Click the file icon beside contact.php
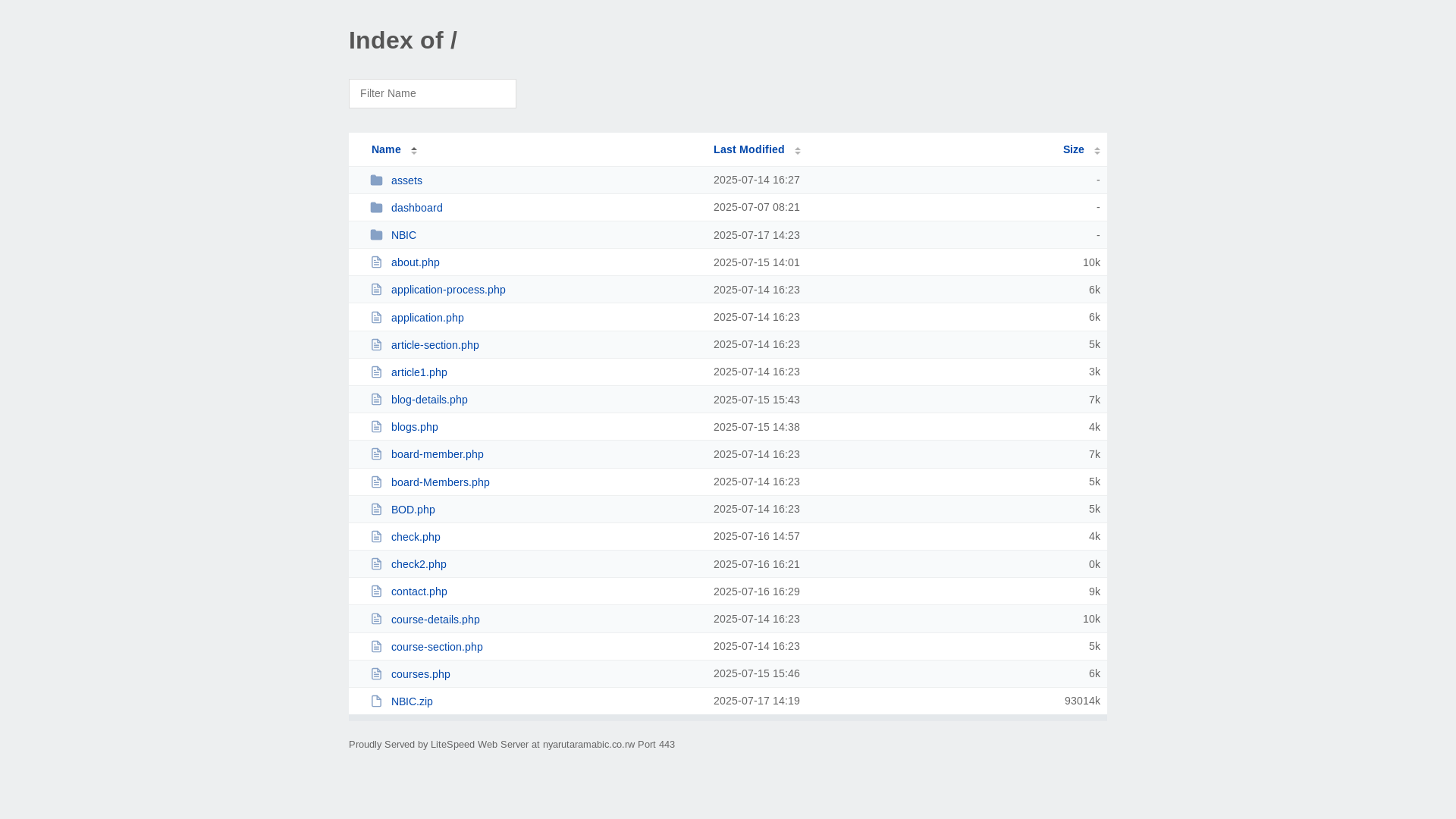Screen dimensions: 1456x819 click(376, 591)
